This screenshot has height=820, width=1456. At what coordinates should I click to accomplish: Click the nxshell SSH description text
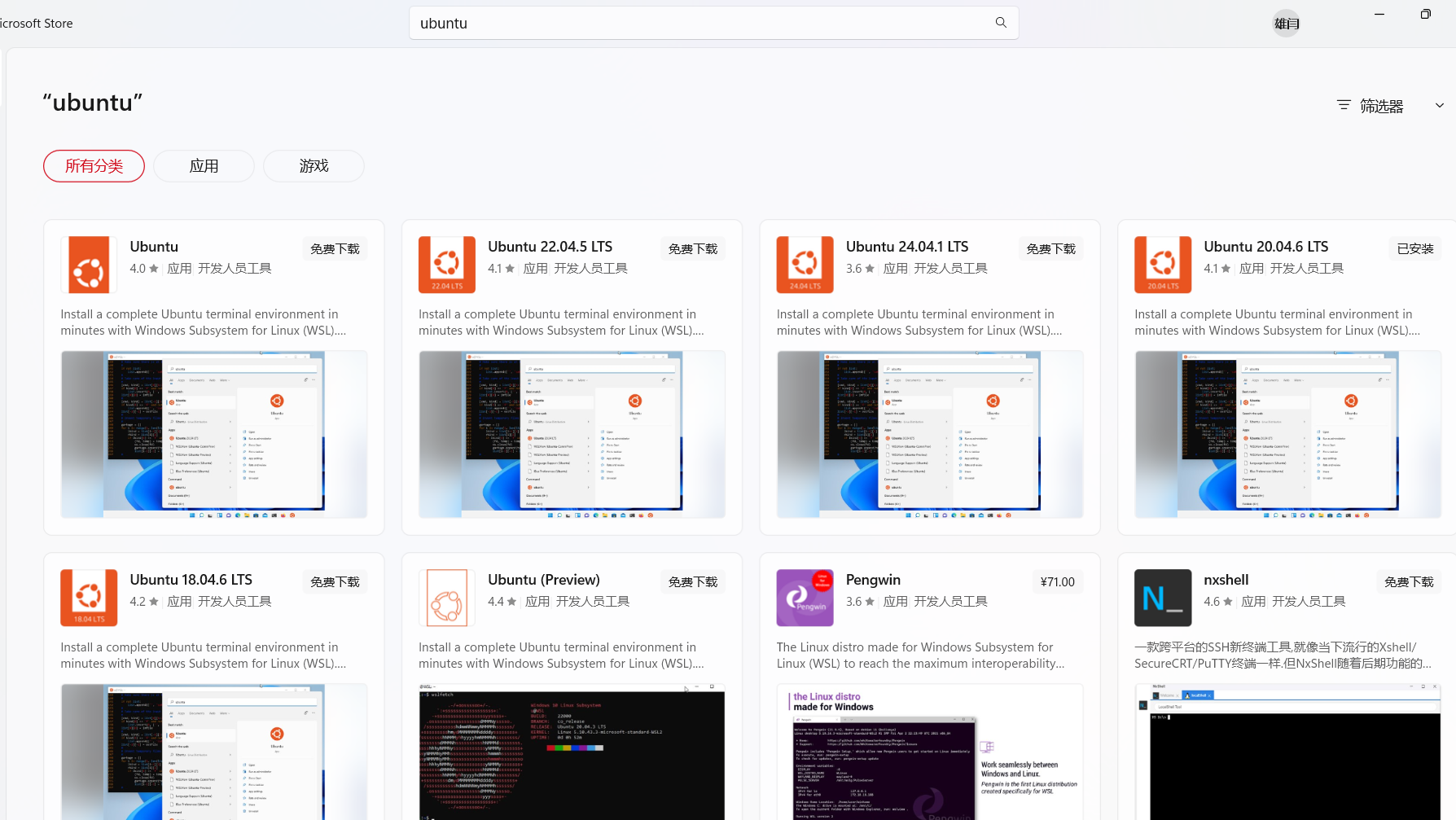[x=1283, y=656]
